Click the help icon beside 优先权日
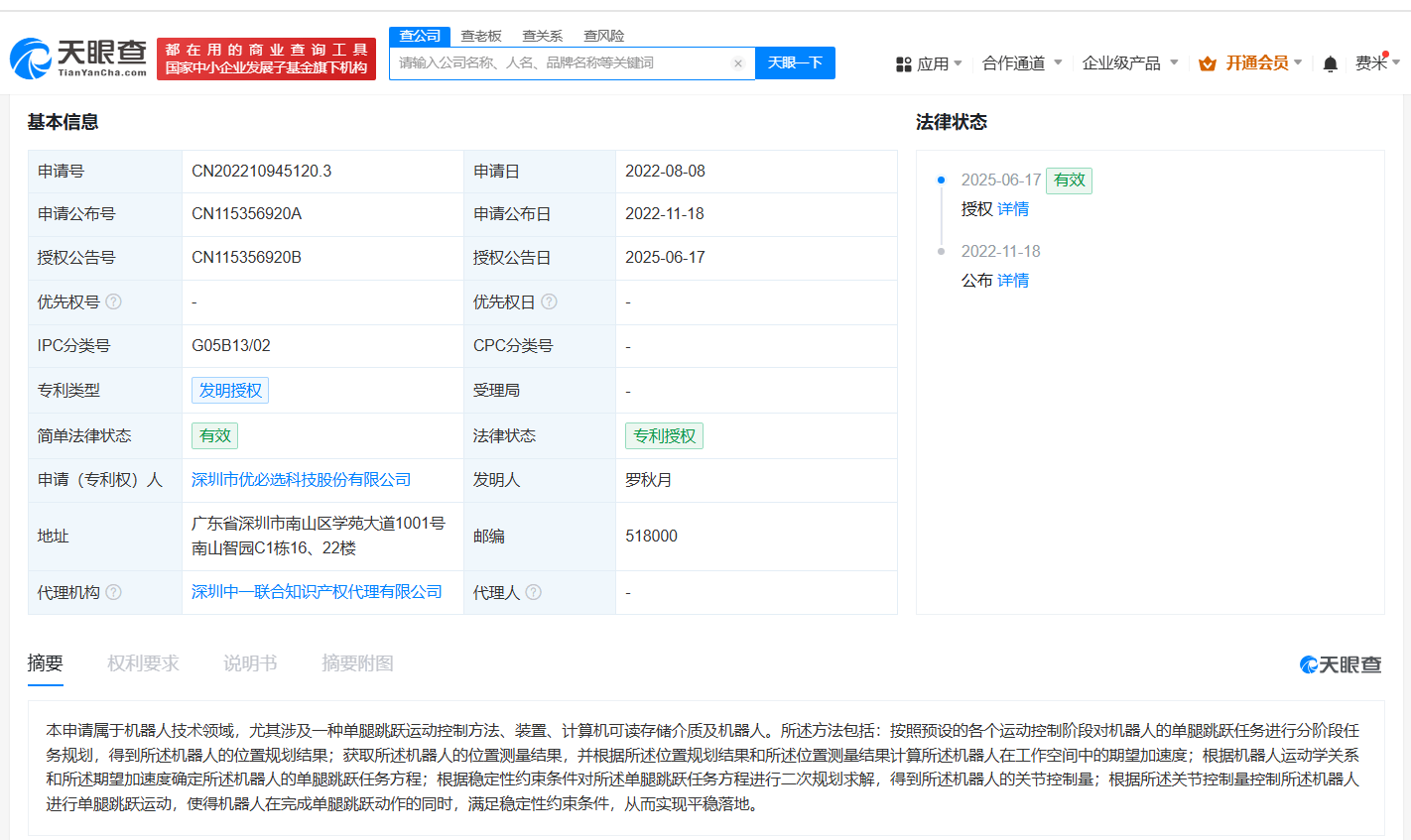The width and height of the screenshot is (1411, 840). [x=549, y=301]
